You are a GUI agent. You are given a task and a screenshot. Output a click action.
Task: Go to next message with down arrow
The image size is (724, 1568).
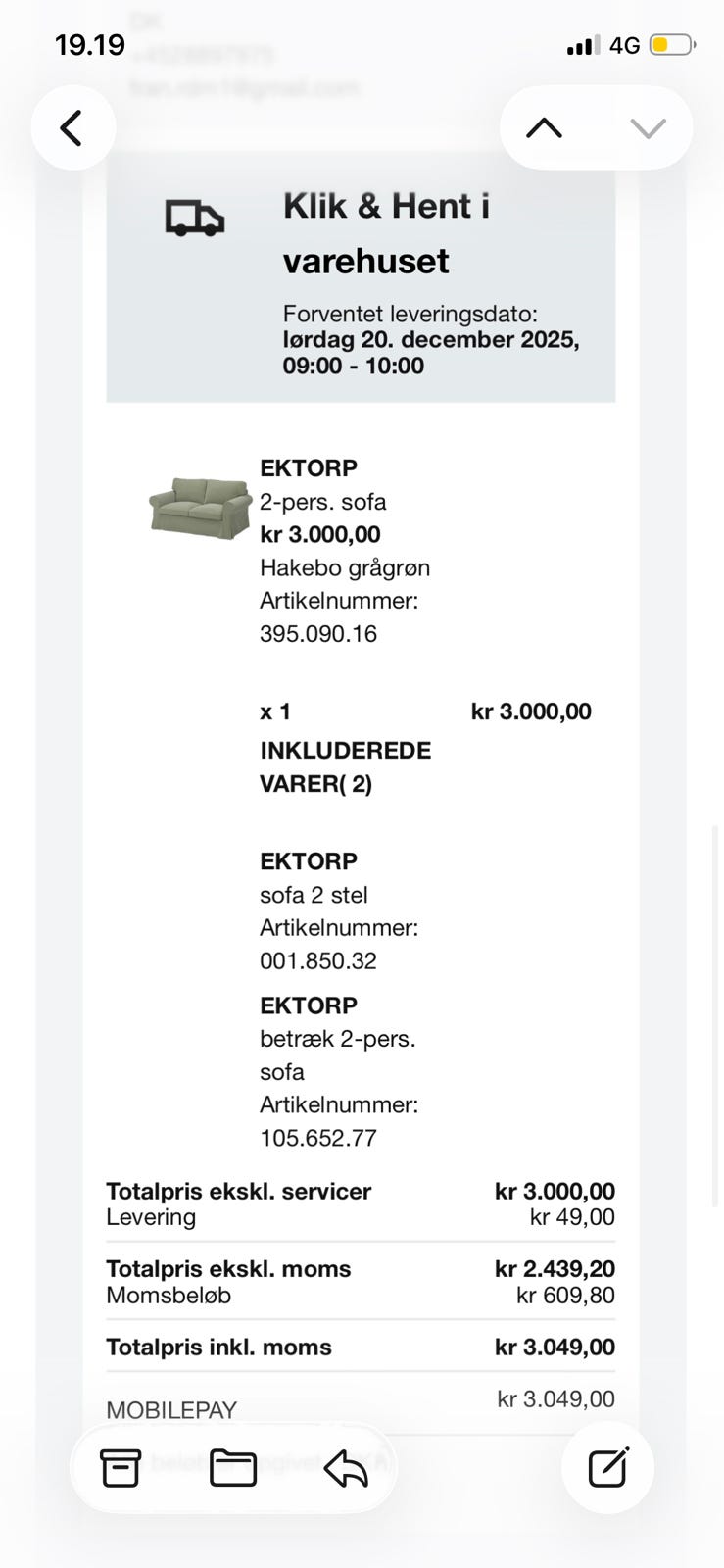point(648,128)
